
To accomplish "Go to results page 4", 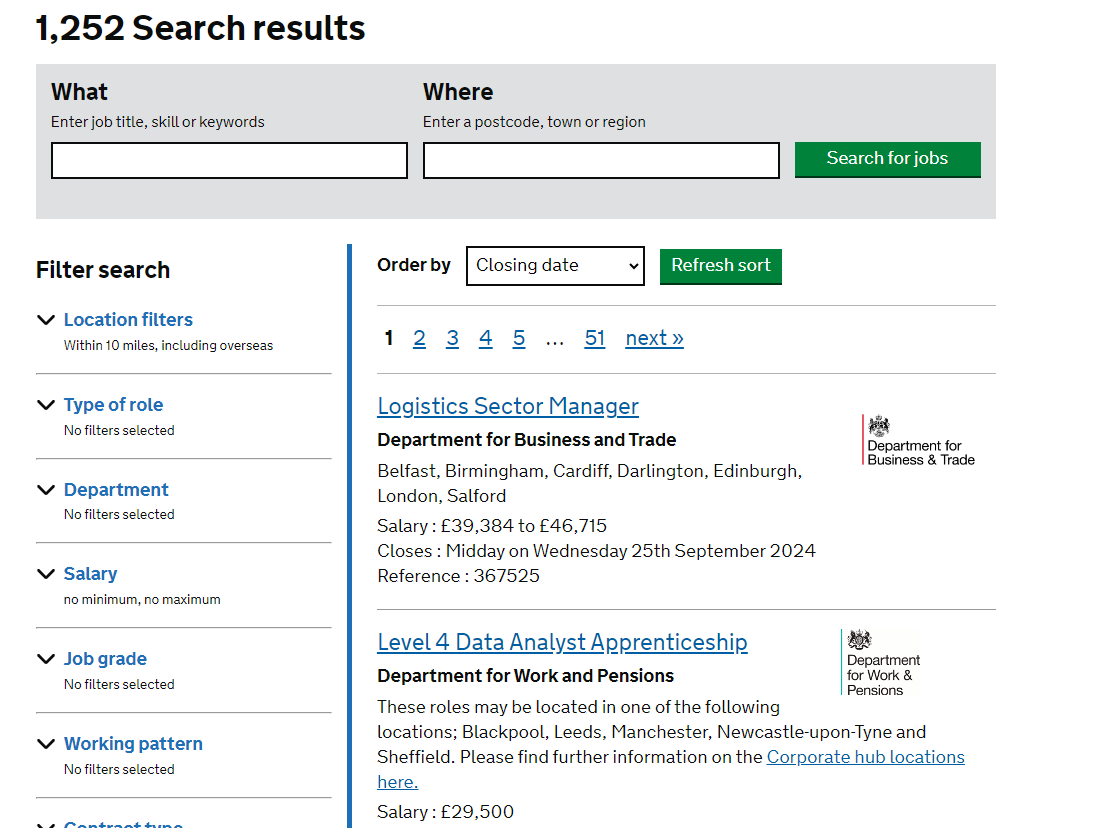I will click(x=485, y=338).
